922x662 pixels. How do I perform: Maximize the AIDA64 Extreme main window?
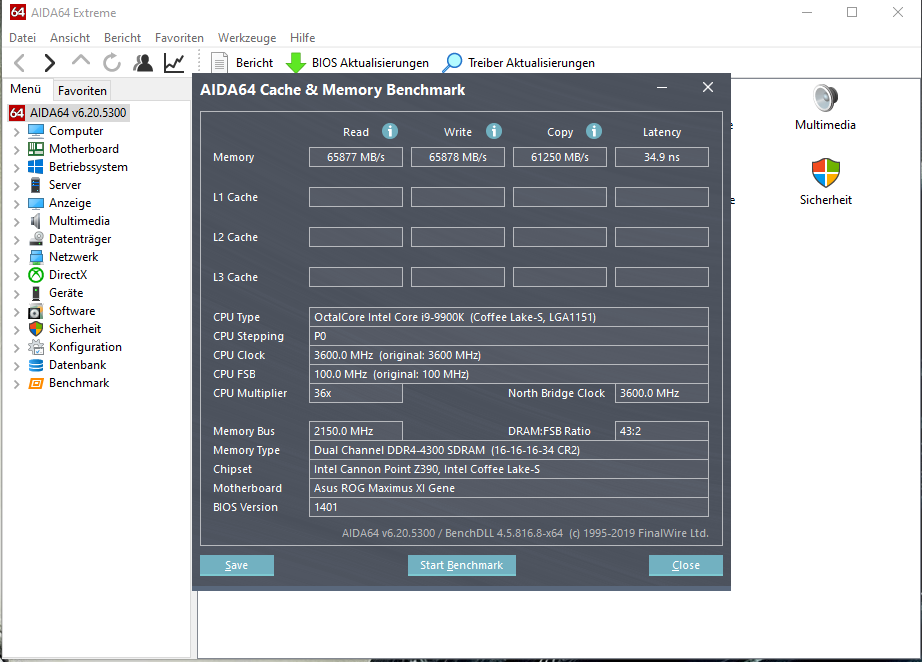coord(852,12)
